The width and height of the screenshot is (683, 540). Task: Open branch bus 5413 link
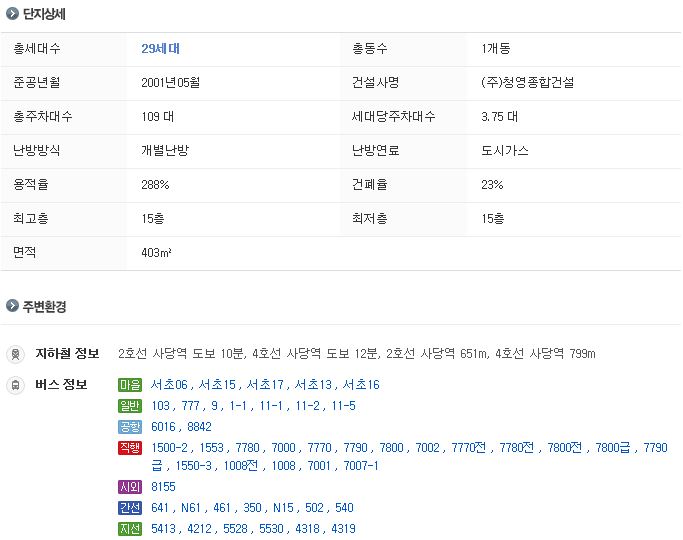coord(163,529)
